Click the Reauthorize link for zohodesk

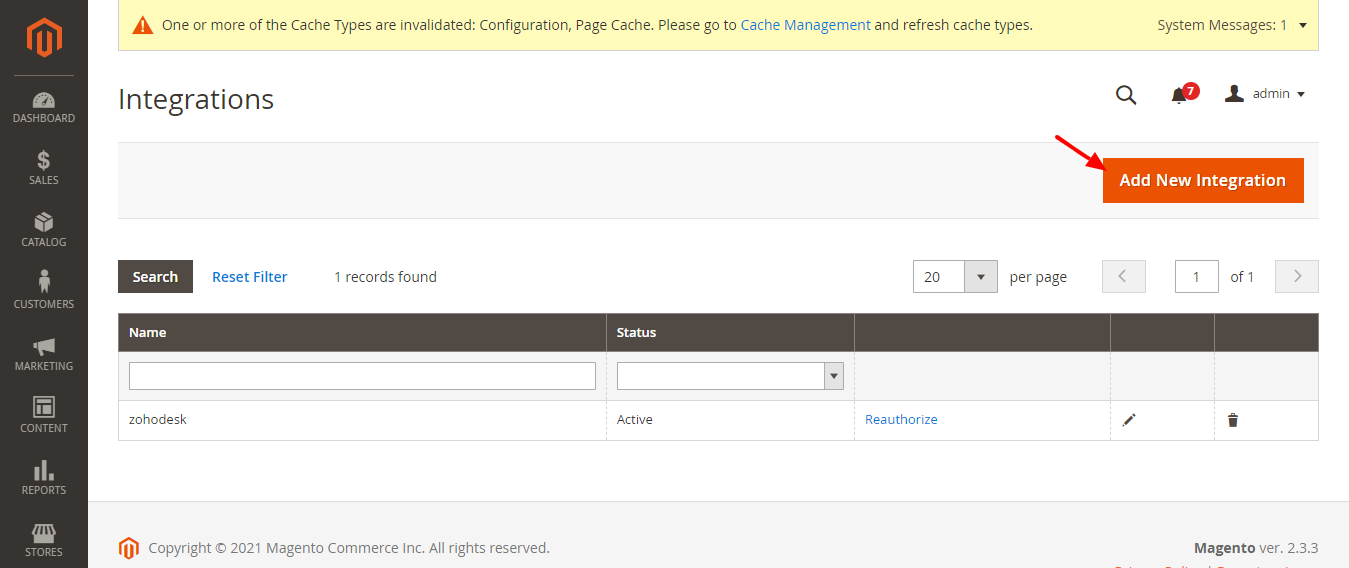[x=901, y=420]
